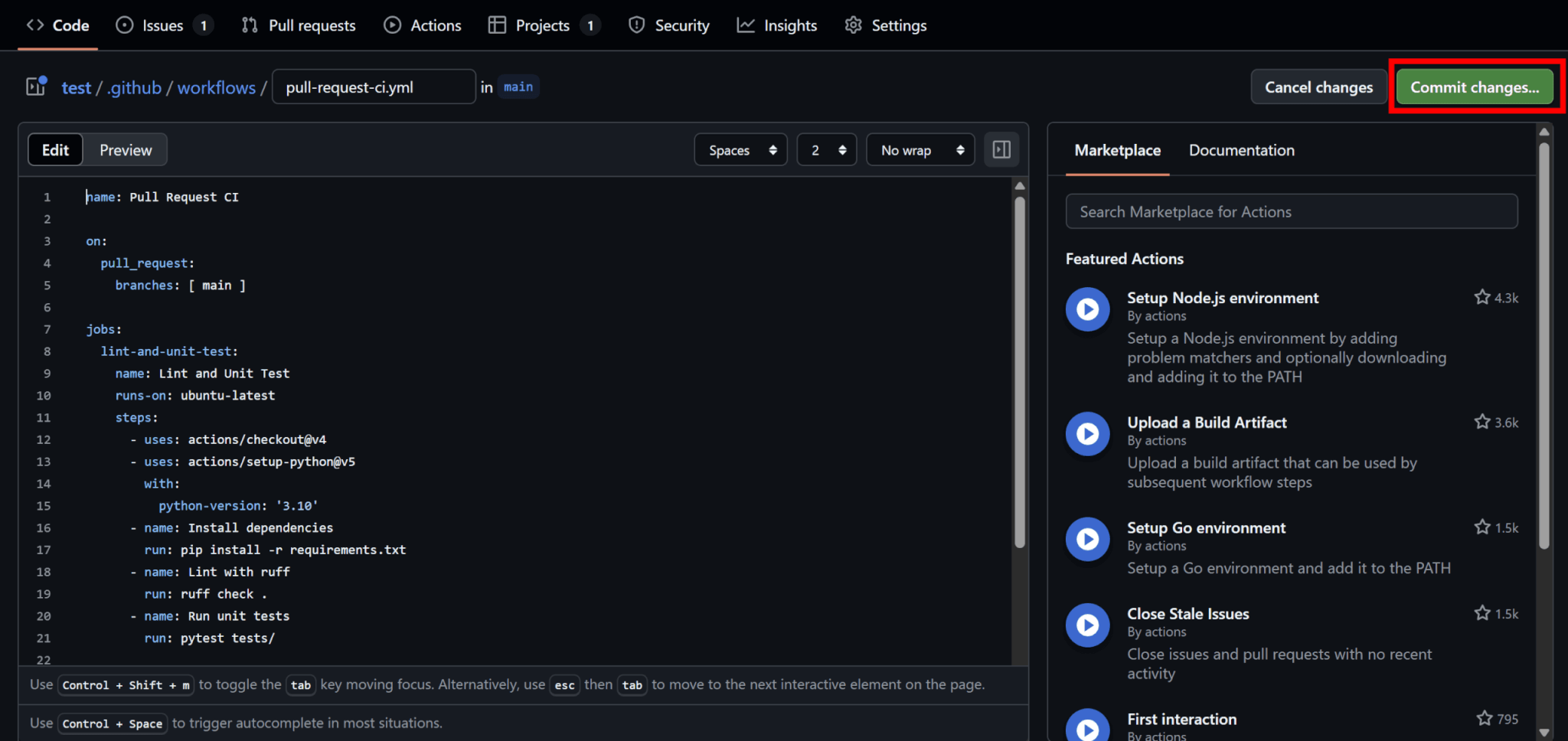Click Cancel changes button
The height and width of the screenshot is (741, 1568).
pos(1318,87)
